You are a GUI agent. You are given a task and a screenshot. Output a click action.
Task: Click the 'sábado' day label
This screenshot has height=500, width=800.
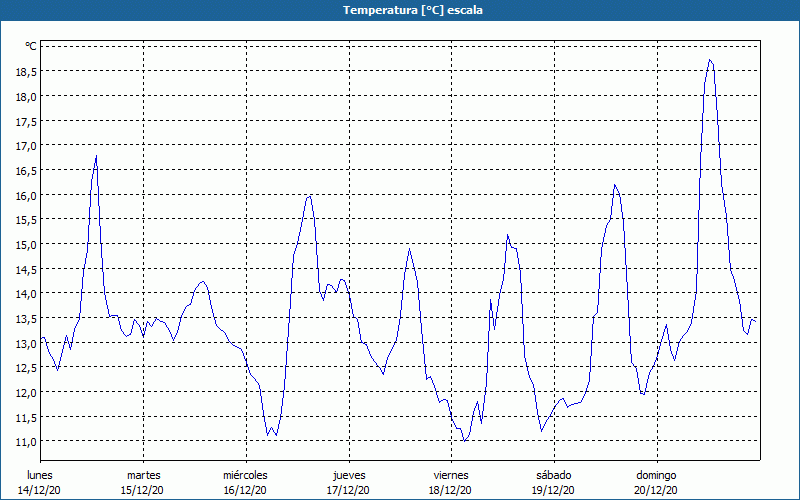[x=554, y=475]
